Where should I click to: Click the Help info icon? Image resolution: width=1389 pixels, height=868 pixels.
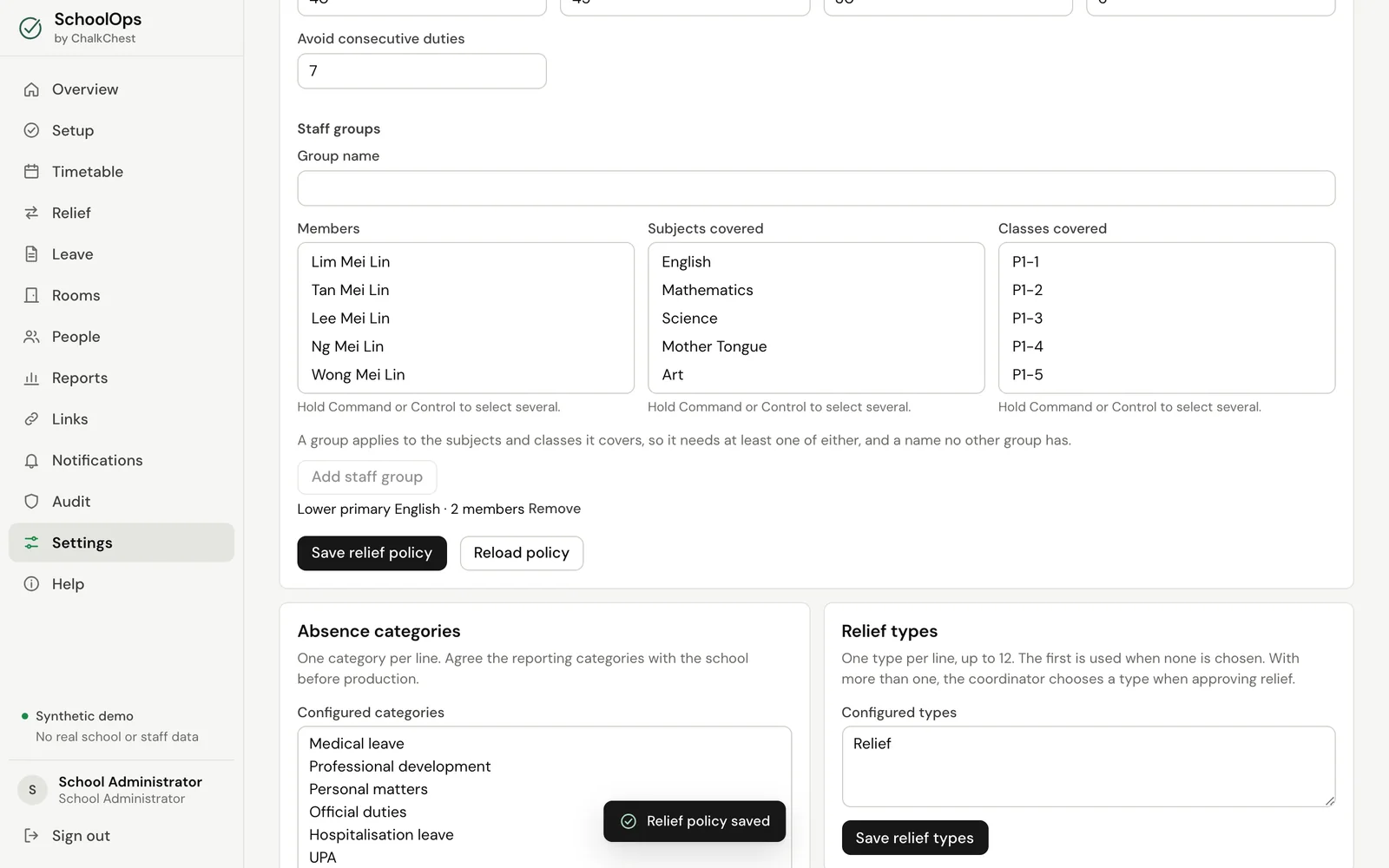tap(31, 584)
